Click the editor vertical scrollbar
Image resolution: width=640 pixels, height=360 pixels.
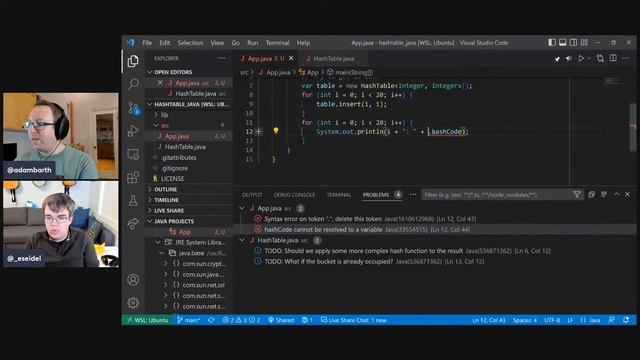point(633,127)
